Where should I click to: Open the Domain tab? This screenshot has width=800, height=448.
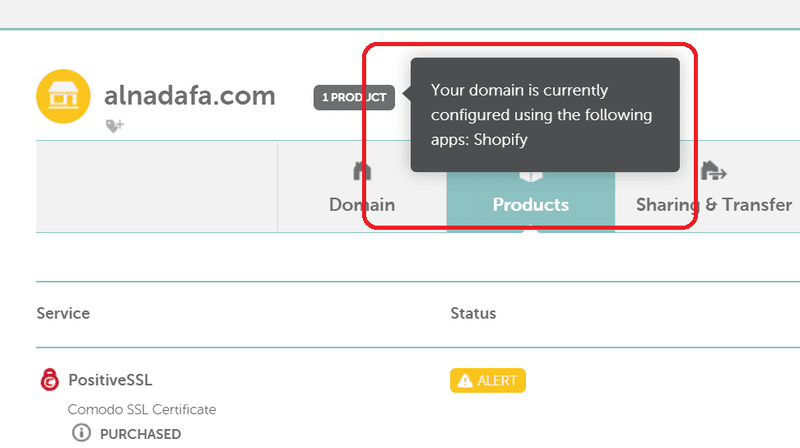[362, 205]
